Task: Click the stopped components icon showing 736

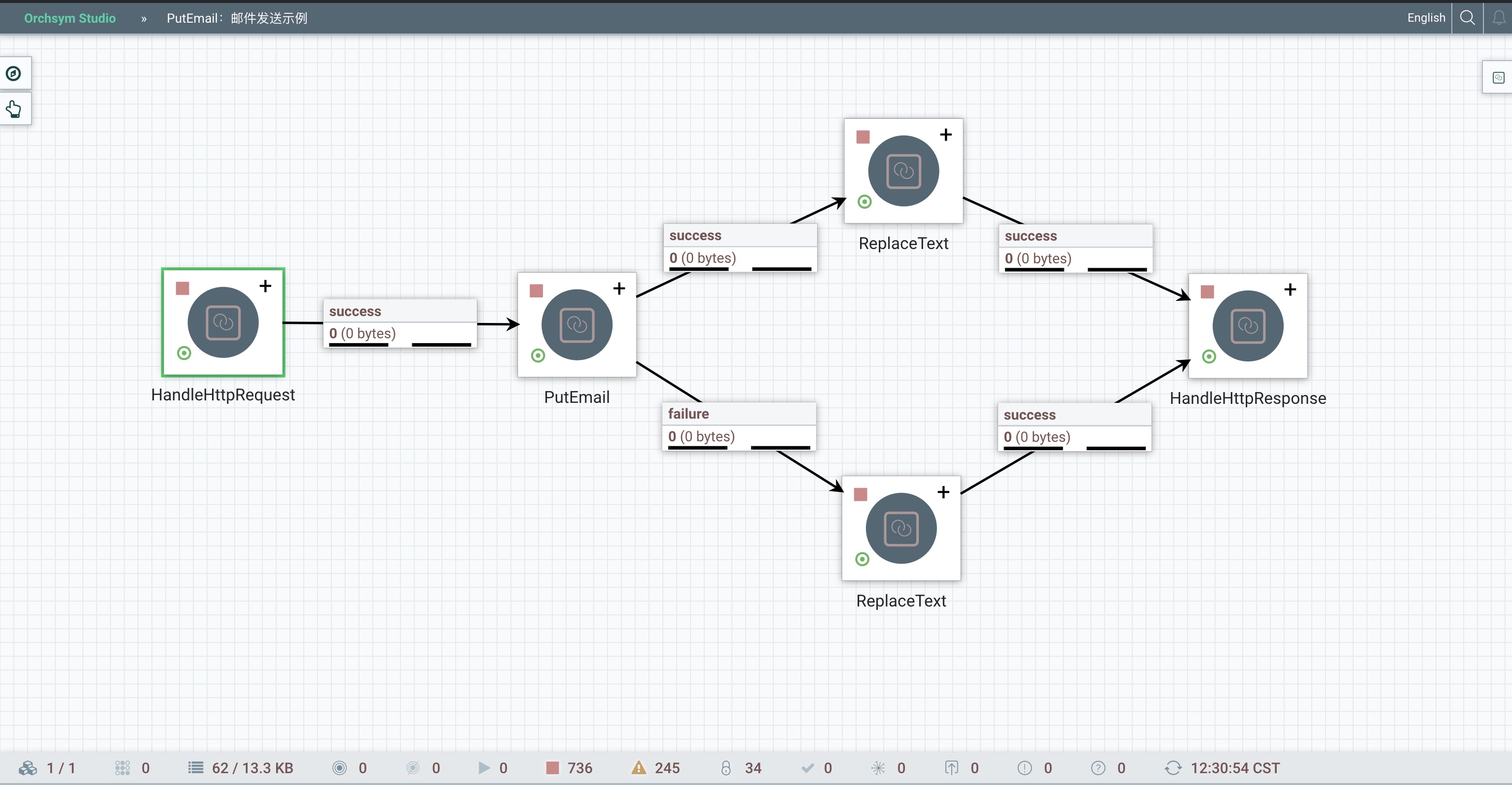Action: (552, 768)
